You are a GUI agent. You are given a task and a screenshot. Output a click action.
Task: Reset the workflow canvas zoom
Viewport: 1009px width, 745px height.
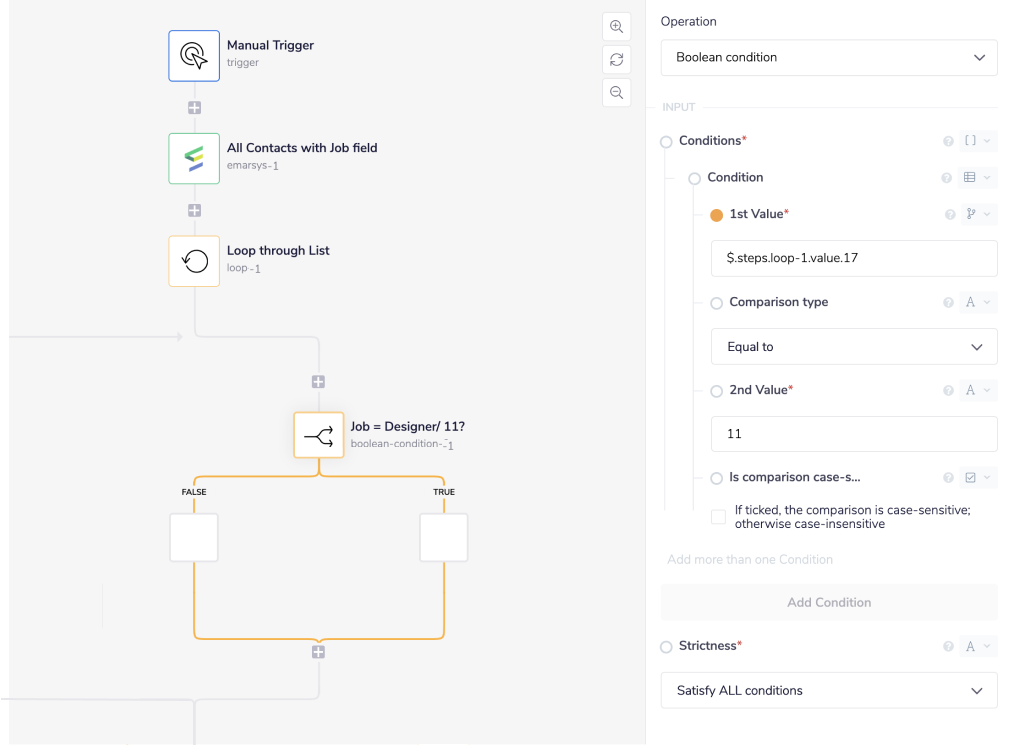click(x=617, y=60)
